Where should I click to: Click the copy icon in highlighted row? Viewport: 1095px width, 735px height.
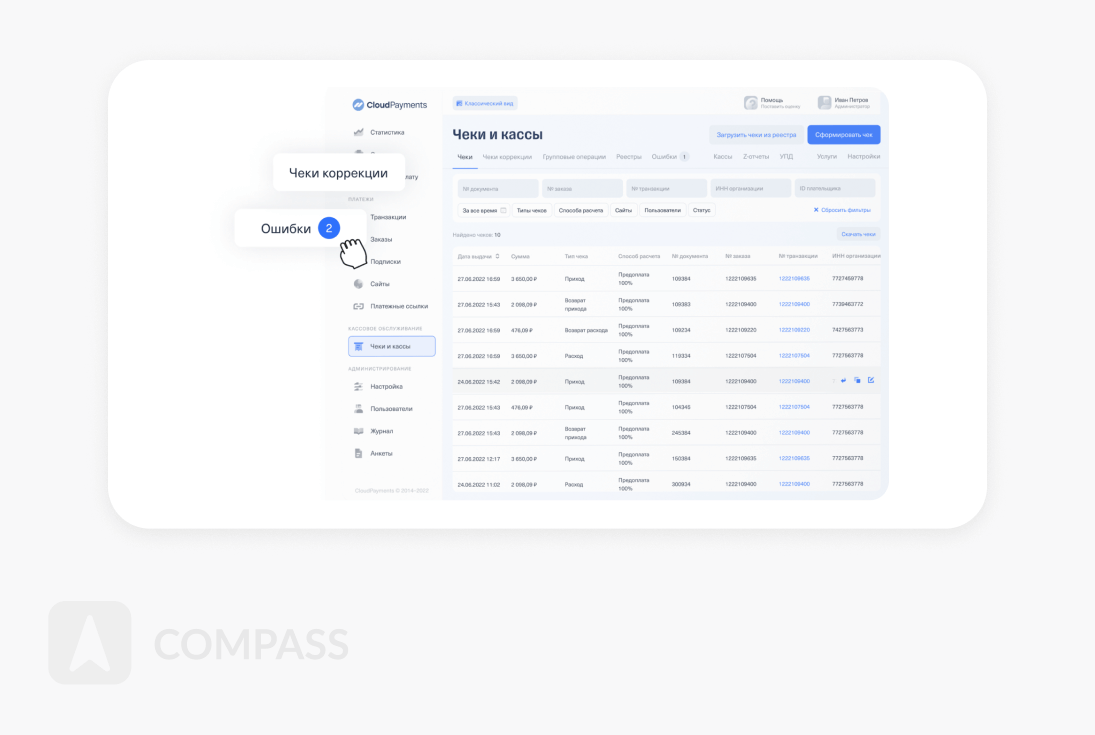[857, 381]
